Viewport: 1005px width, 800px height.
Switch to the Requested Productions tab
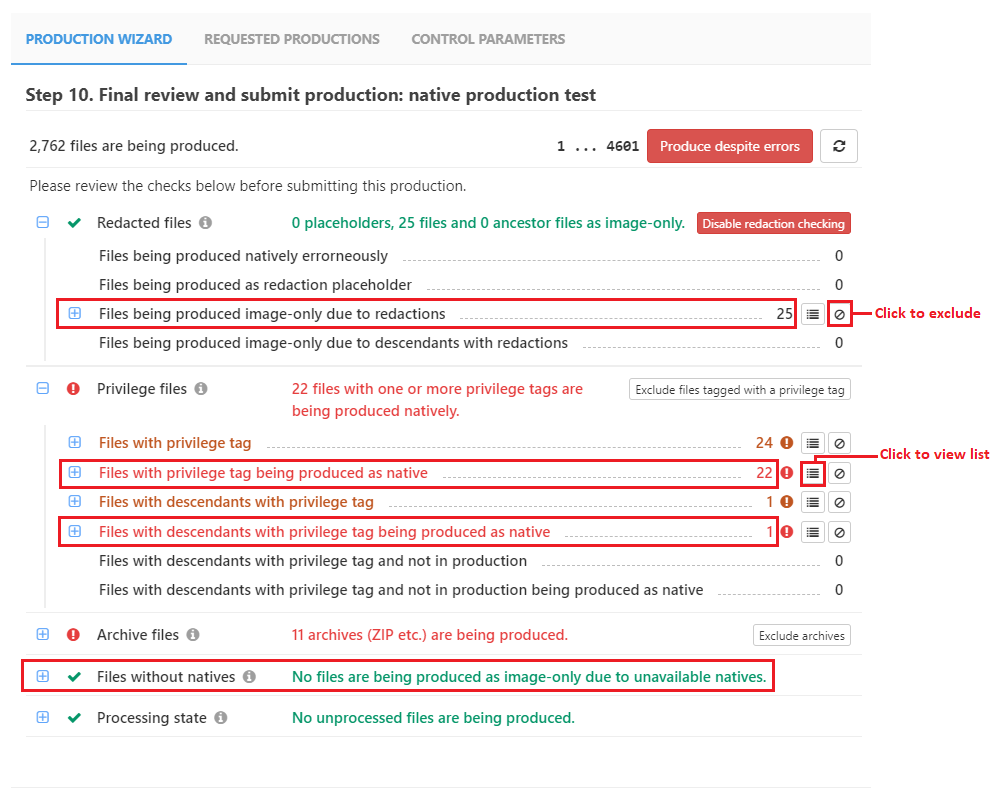pyautogui.click(x=291, y=39)
